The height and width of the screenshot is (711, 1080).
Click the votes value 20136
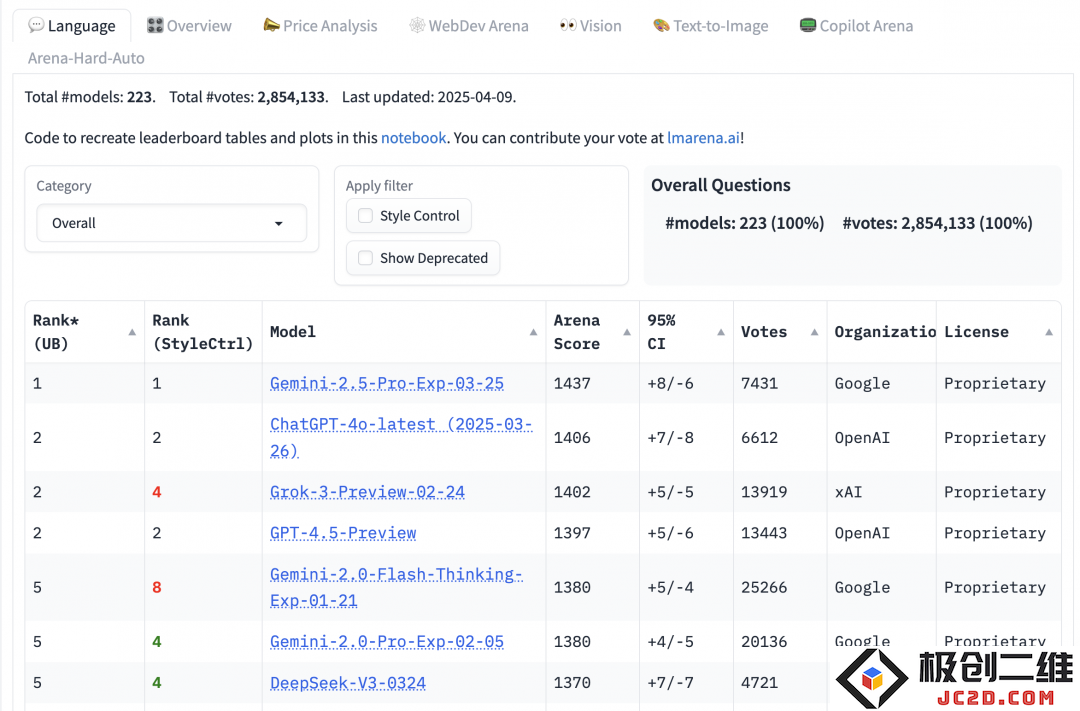pos(765,641)
